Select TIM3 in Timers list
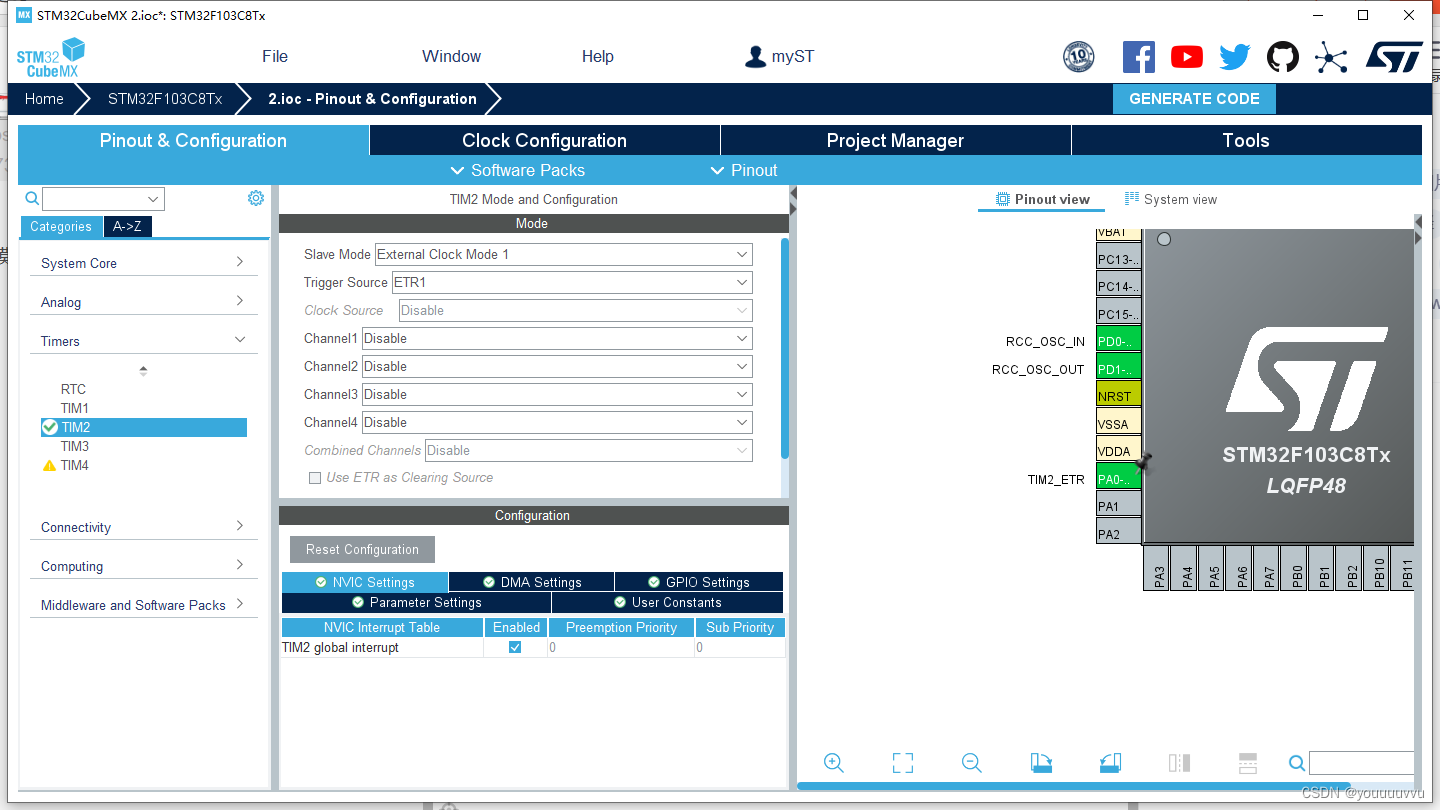The height and width of the screenshot is (810, 1440). [x=75, y=446]
